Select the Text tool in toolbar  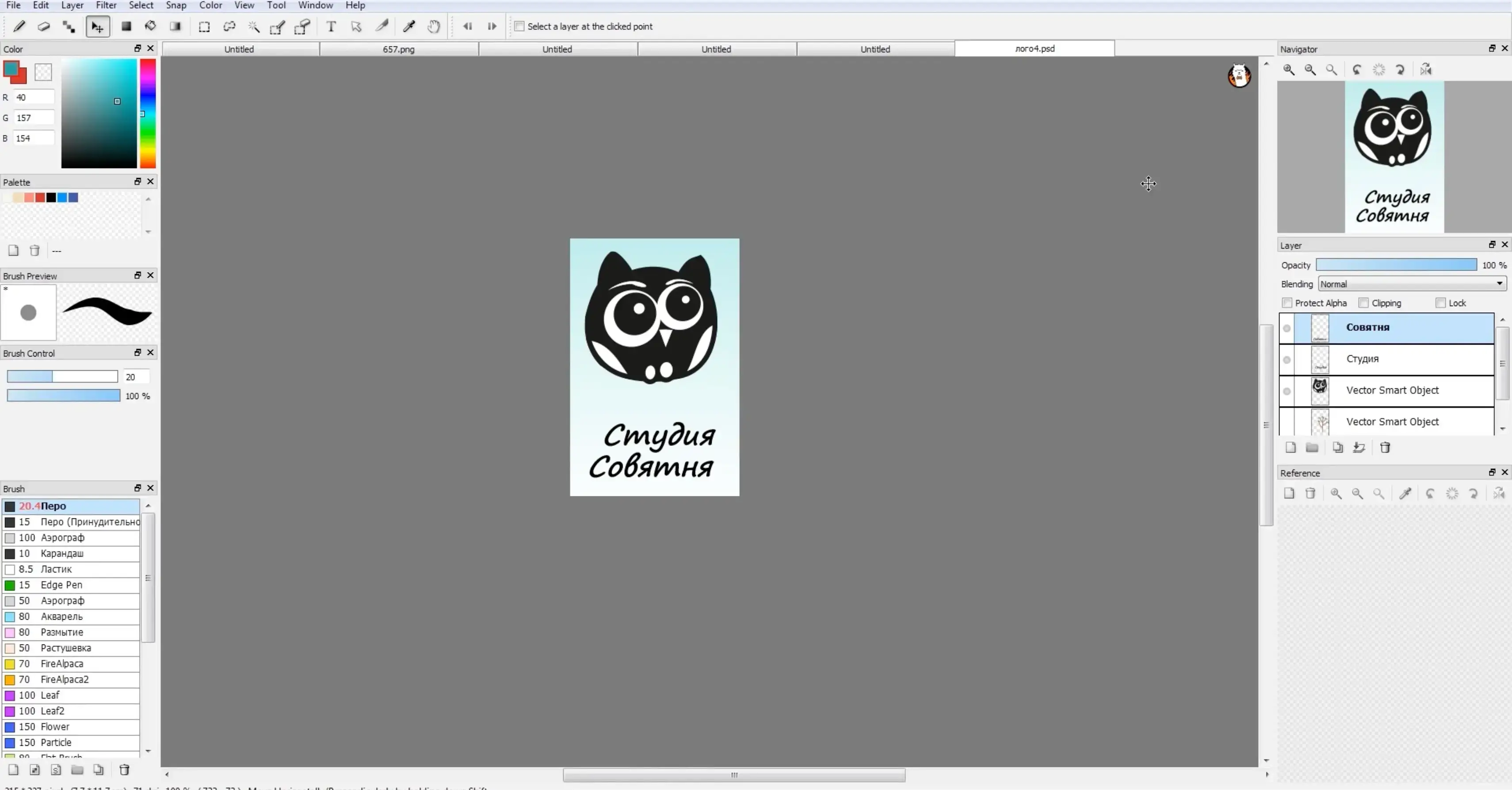[x=331, y=27]
